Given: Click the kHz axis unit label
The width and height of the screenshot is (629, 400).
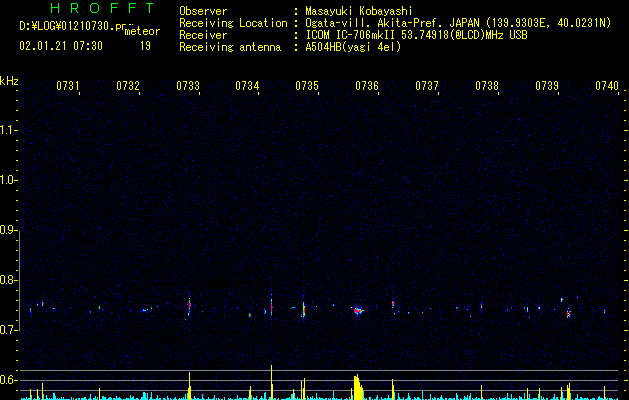Looking at the screenshot, I should point(9,81).
